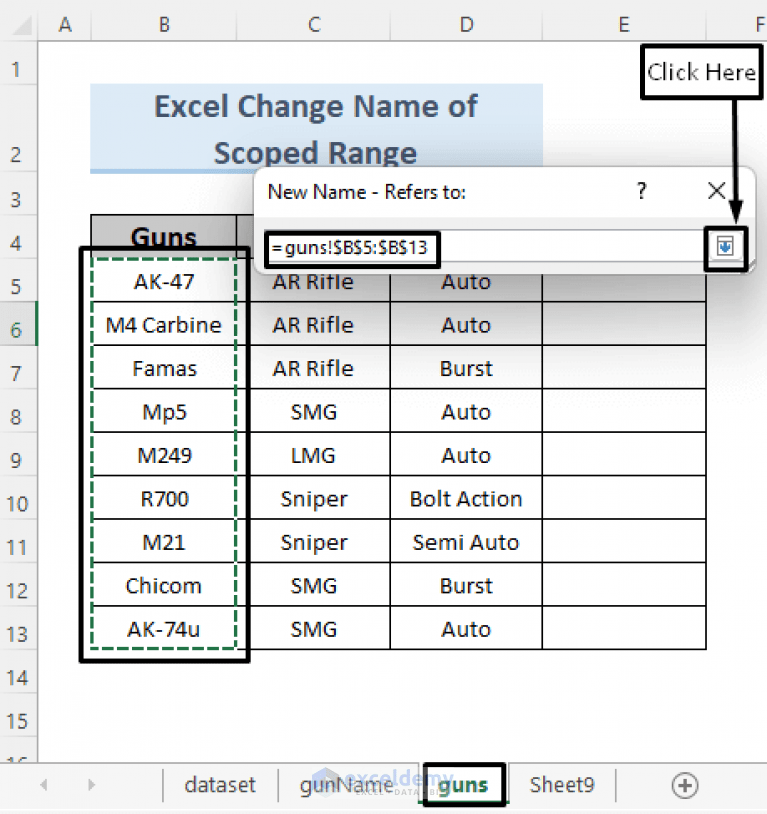Select the Bolt Action cell for R700
The height and width of the screenshot is (814, 767).
point(465,498)
